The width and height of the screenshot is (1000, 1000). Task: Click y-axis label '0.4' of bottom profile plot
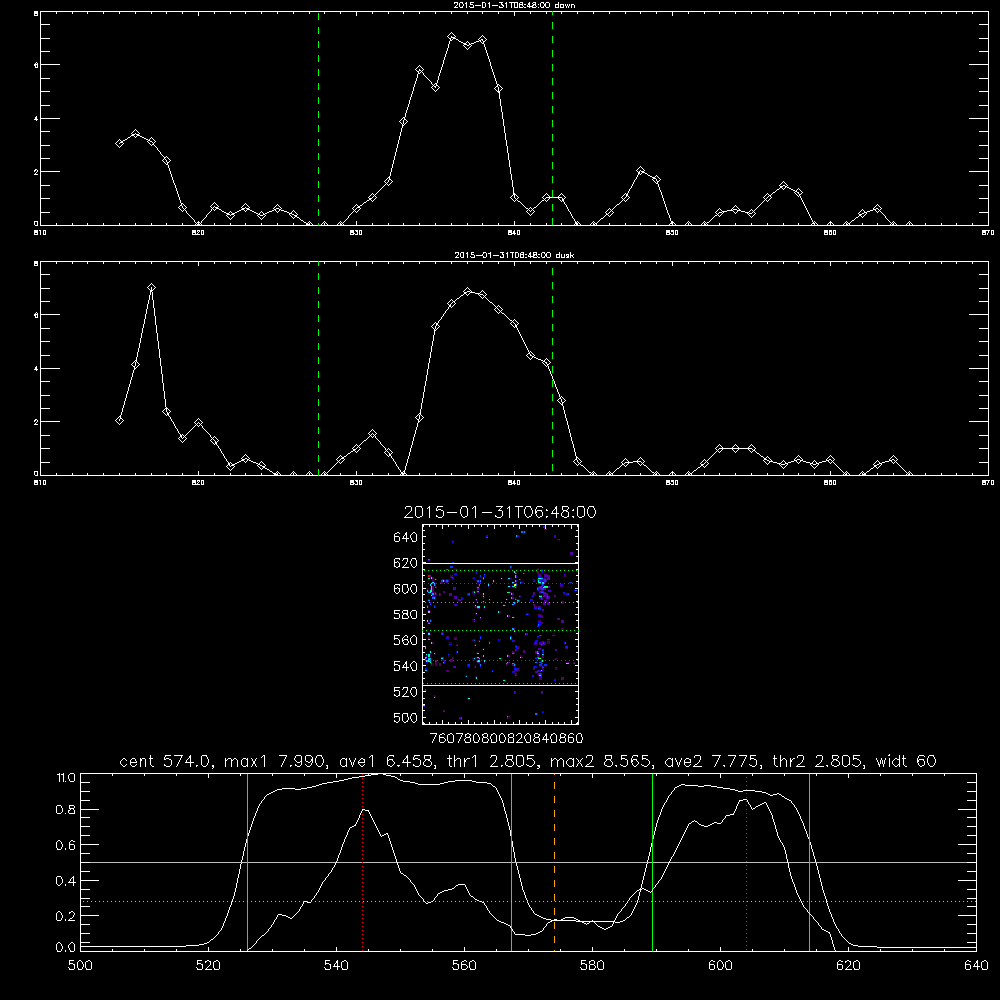click(x=66, y=881)
